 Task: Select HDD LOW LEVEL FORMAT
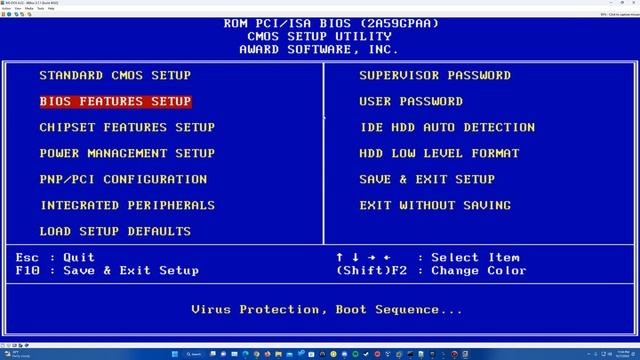pos(439,153)
